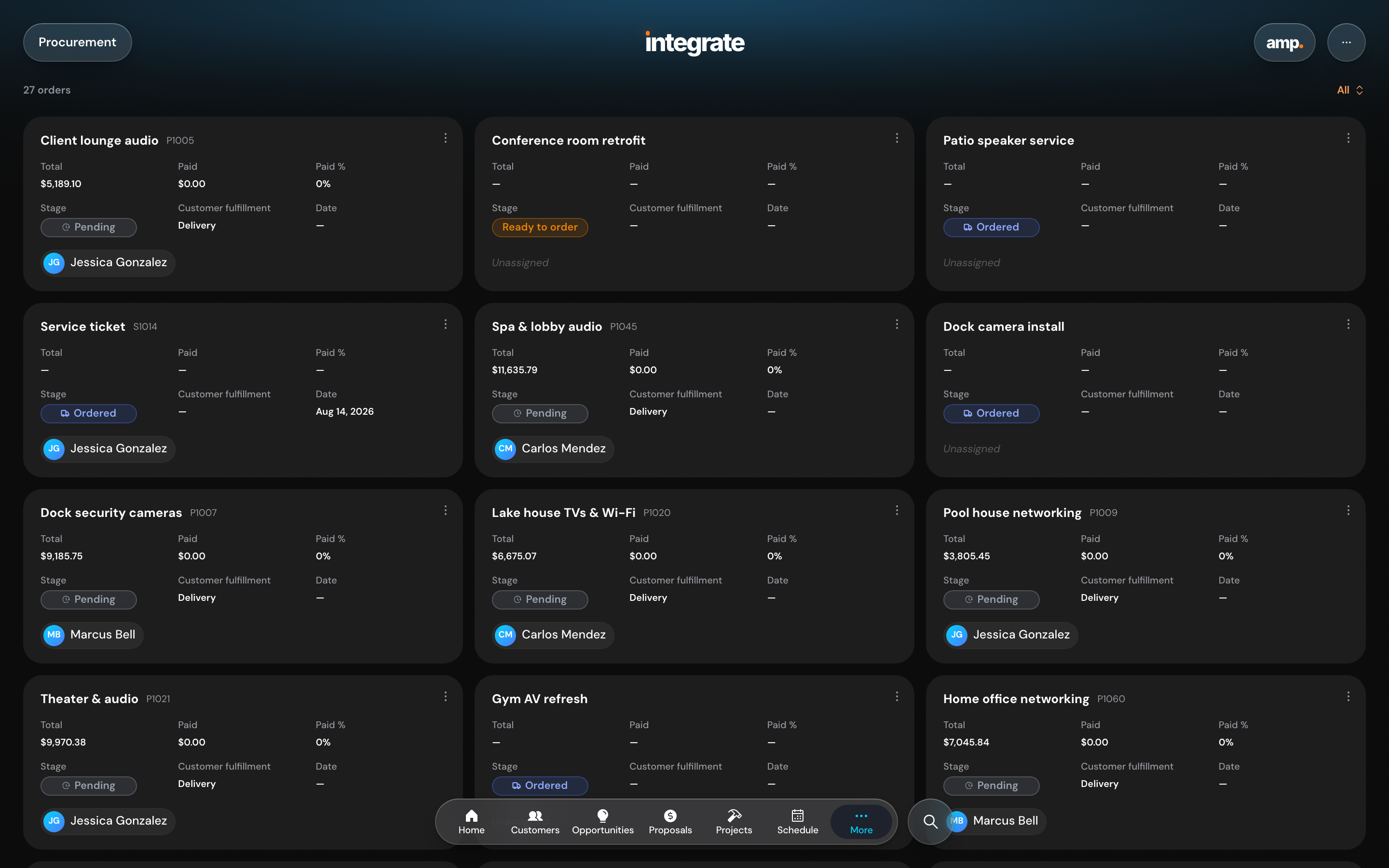This screenshot has height=868, width=1389.
Task: Open Lake house TVs & Wi-Fi options menu
Action: [897, 510]
